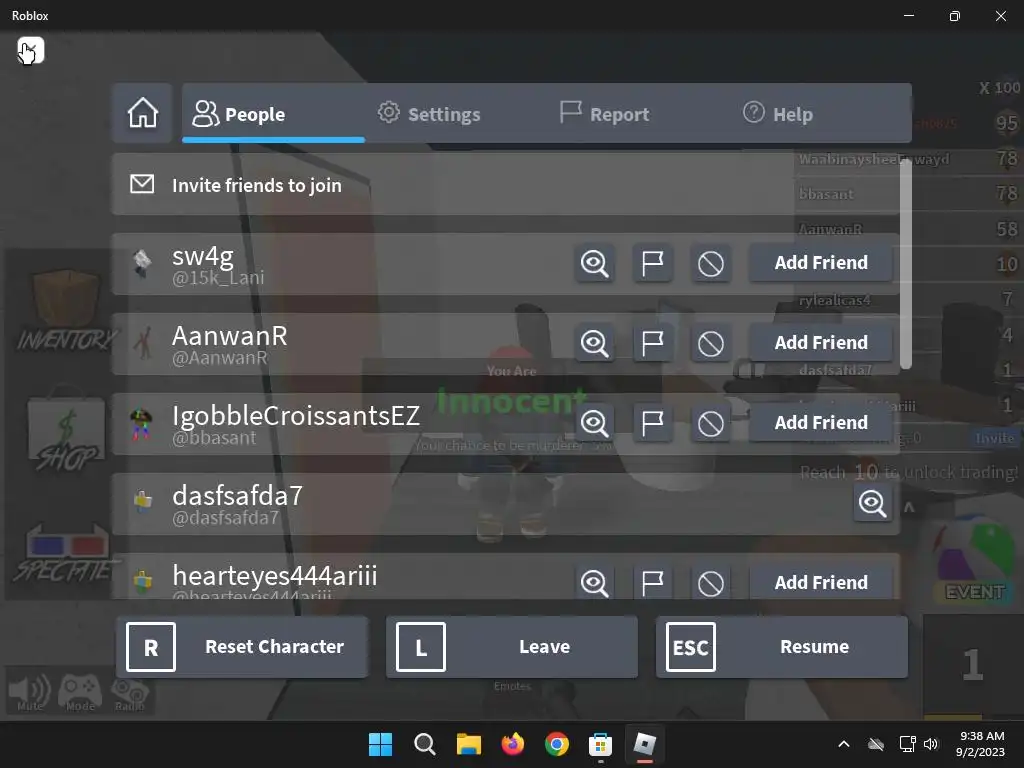Click the Reset Character button
This screenshot has height=768, width=1024.
242,647
